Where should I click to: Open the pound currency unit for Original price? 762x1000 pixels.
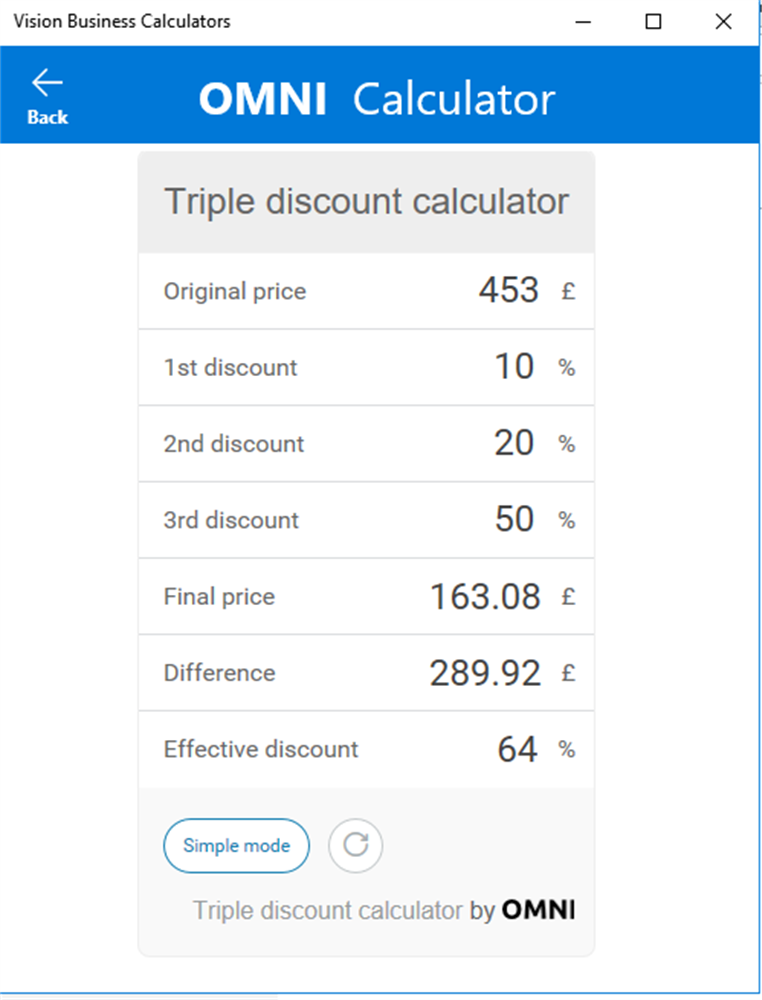(x=568, y=292)
